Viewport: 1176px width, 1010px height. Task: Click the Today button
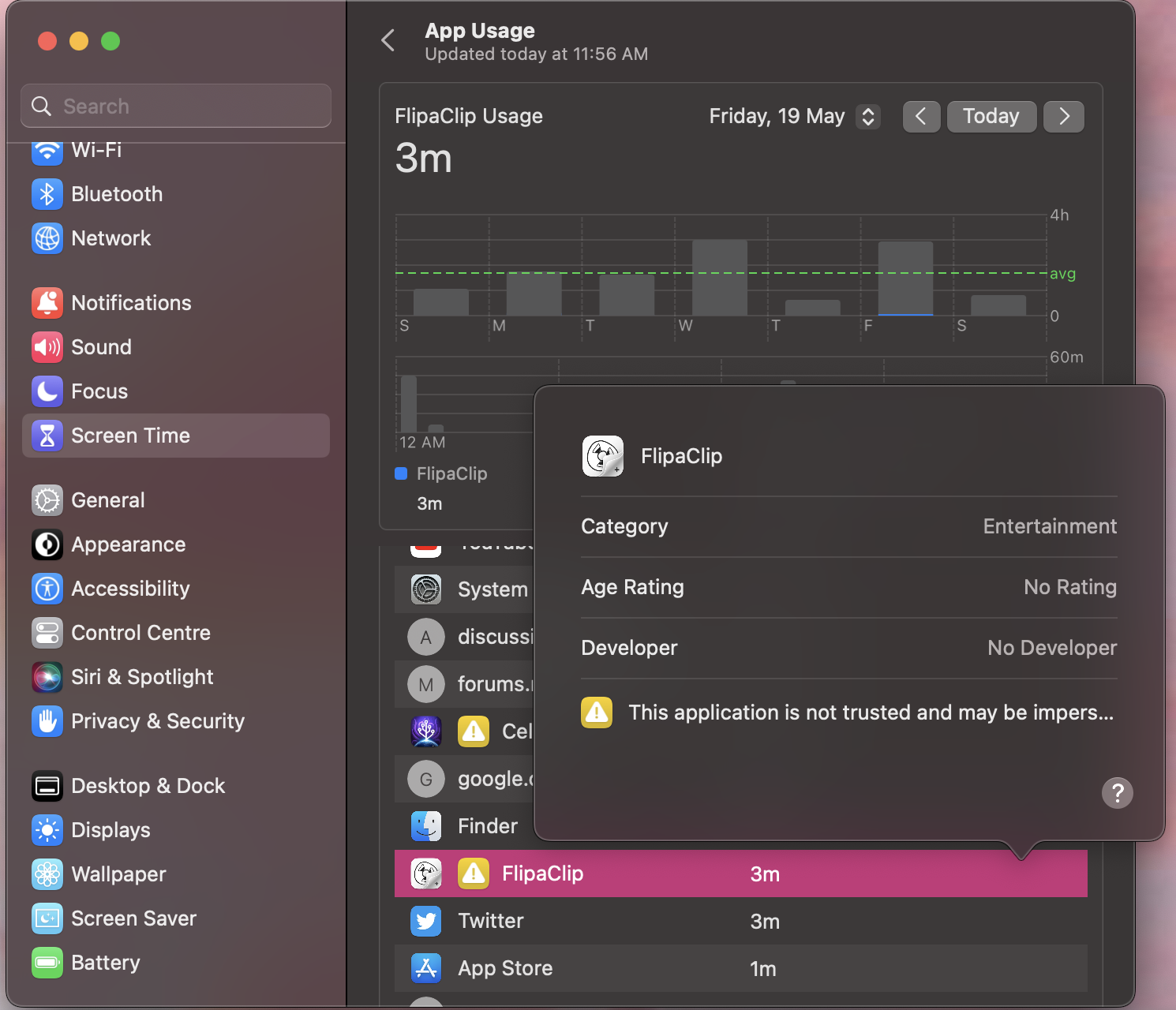pyautogui.click(x=991, y=117)
